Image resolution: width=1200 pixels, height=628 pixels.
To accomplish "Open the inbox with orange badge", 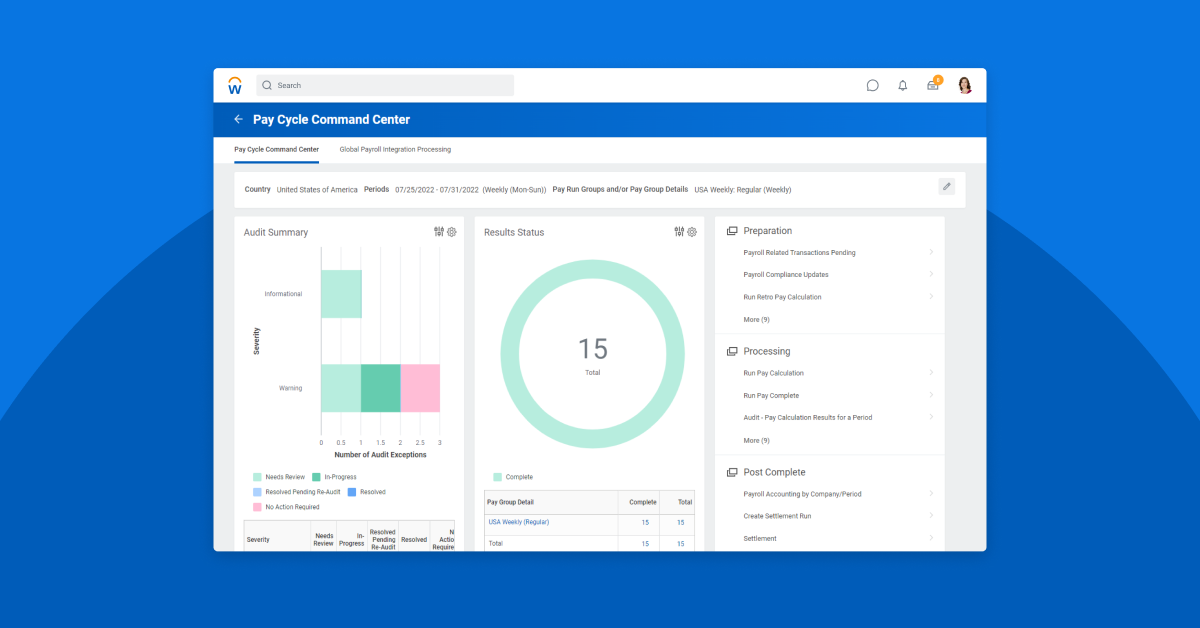I will pos(932,85).
